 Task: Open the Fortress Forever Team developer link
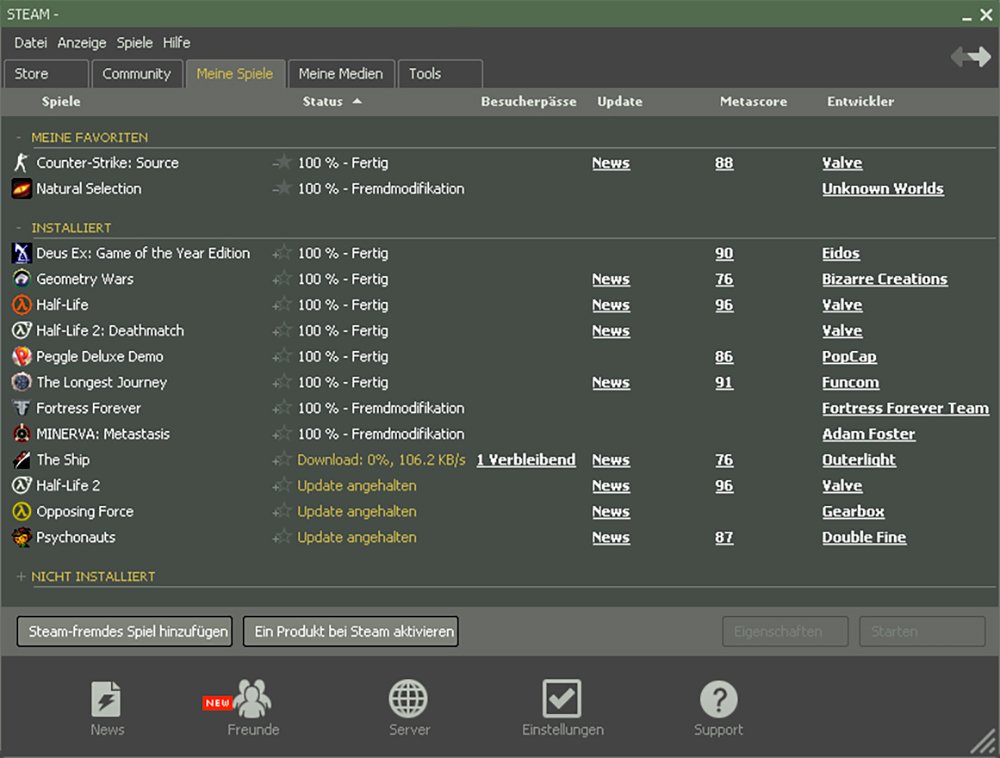905,408
